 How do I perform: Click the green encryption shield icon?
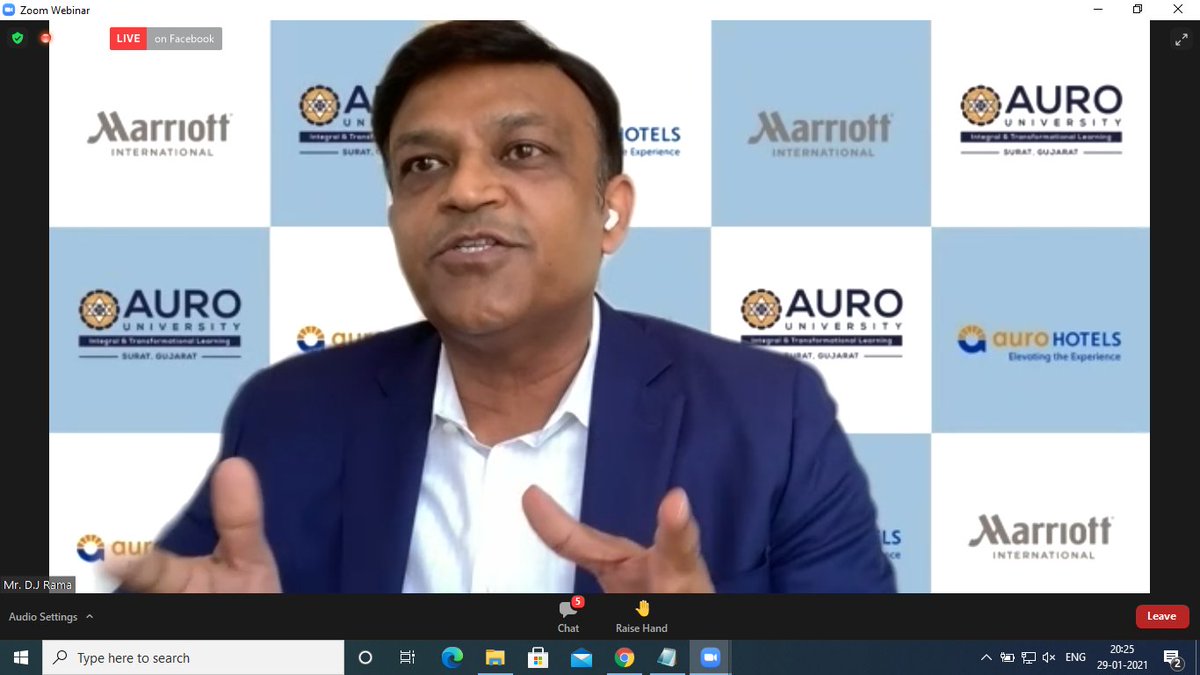coord(17,38)
